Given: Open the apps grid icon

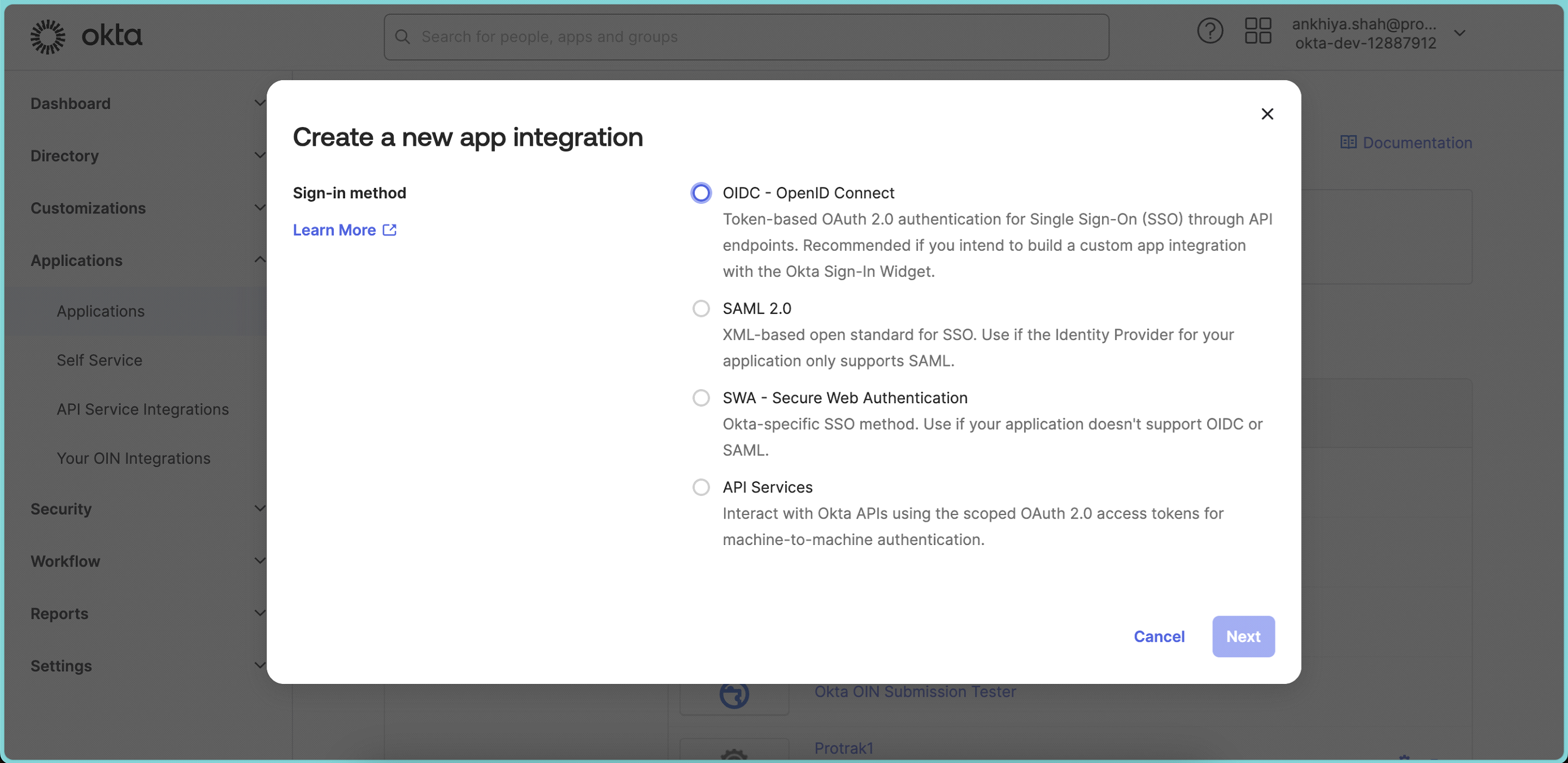Looking at the screenshot, I should [x=1257, y=31].
